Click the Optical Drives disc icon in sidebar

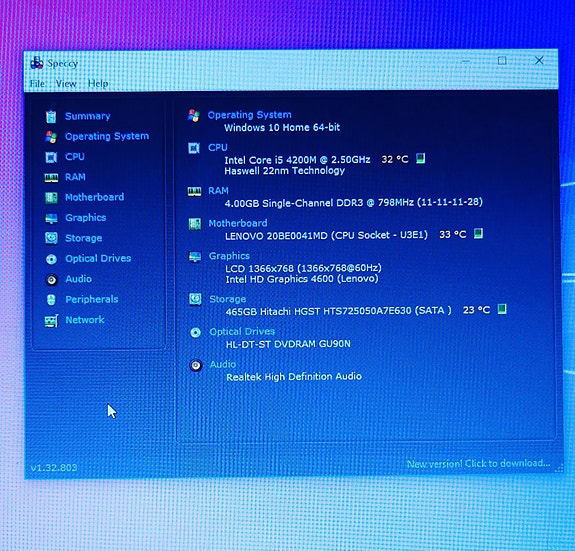(51, 259)
